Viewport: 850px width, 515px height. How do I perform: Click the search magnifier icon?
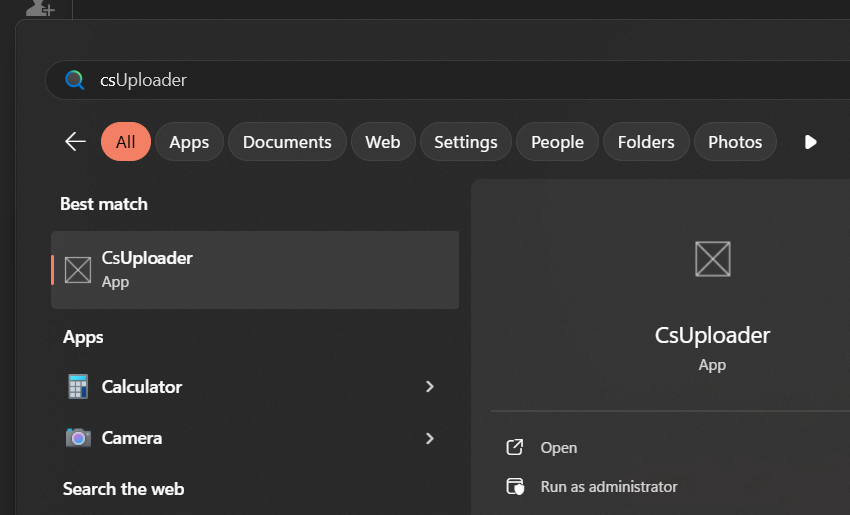pos(74,80)
